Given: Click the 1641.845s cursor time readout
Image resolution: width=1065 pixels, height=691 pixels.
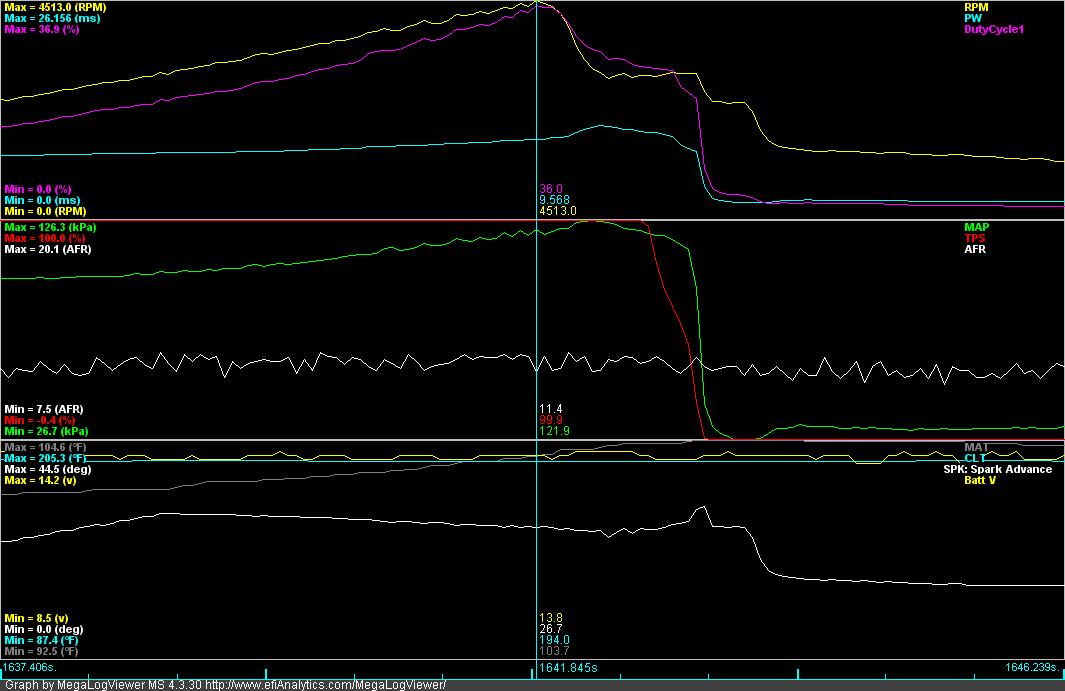Looking at the screenshot, I should pyautogui.click(x=569, y=667).
